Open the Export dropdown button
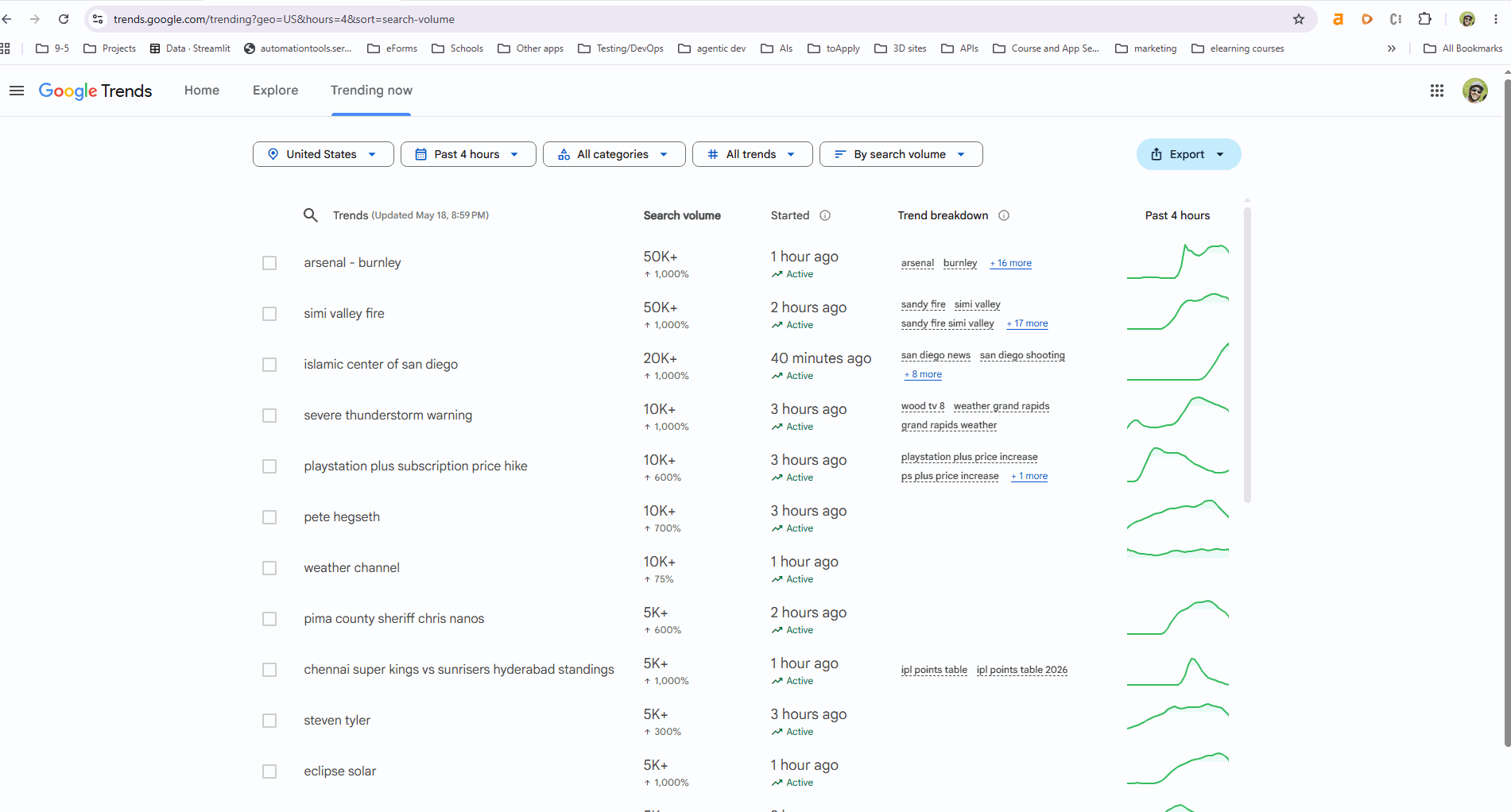The width and height of the screenshot is (1511, 812). click(x=1189, y=154)
